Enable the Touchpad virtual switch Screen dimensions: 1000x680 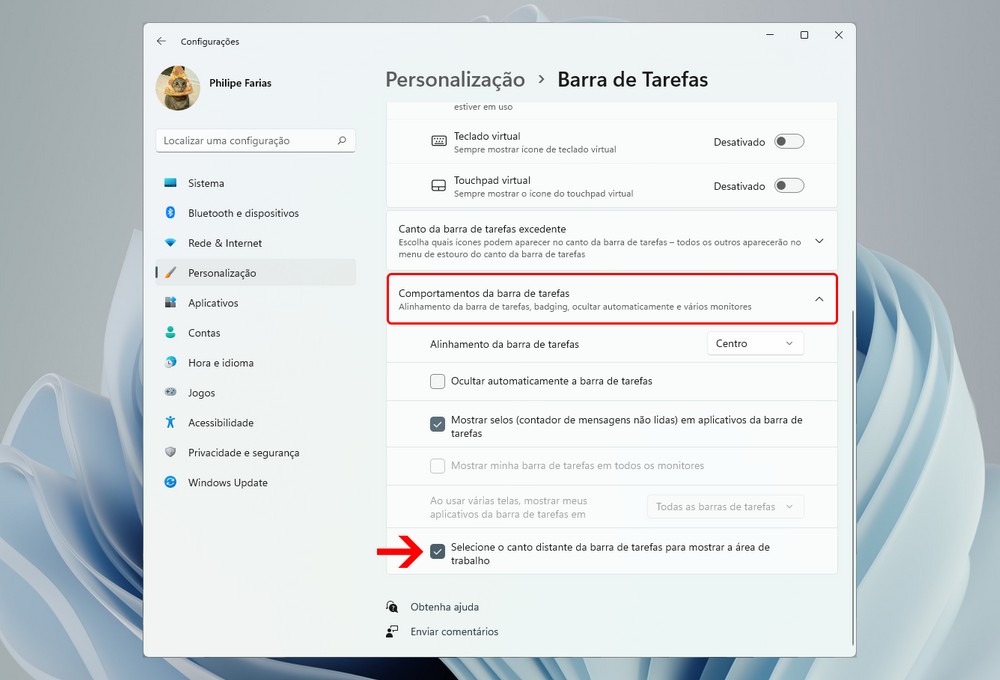788,186
